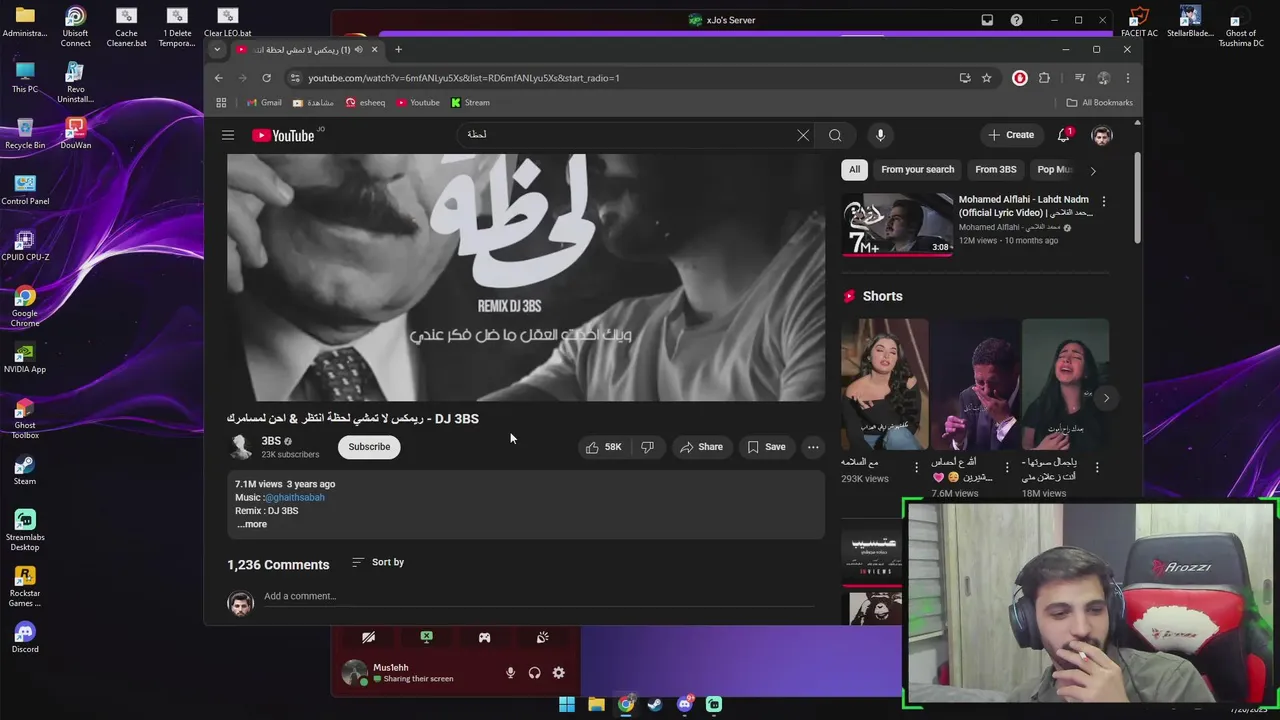Click the Chrome address bar URL

point(464,78)
